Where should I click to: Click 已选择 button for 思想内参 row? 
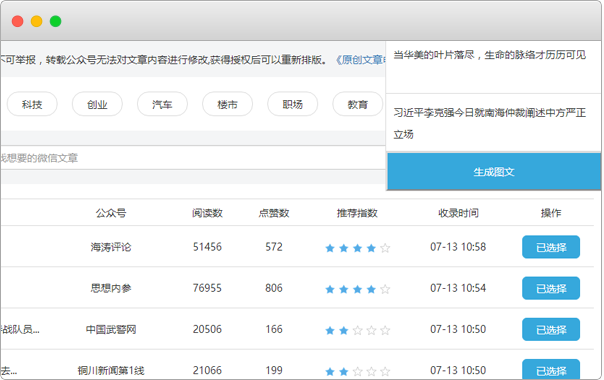[551, 288]
